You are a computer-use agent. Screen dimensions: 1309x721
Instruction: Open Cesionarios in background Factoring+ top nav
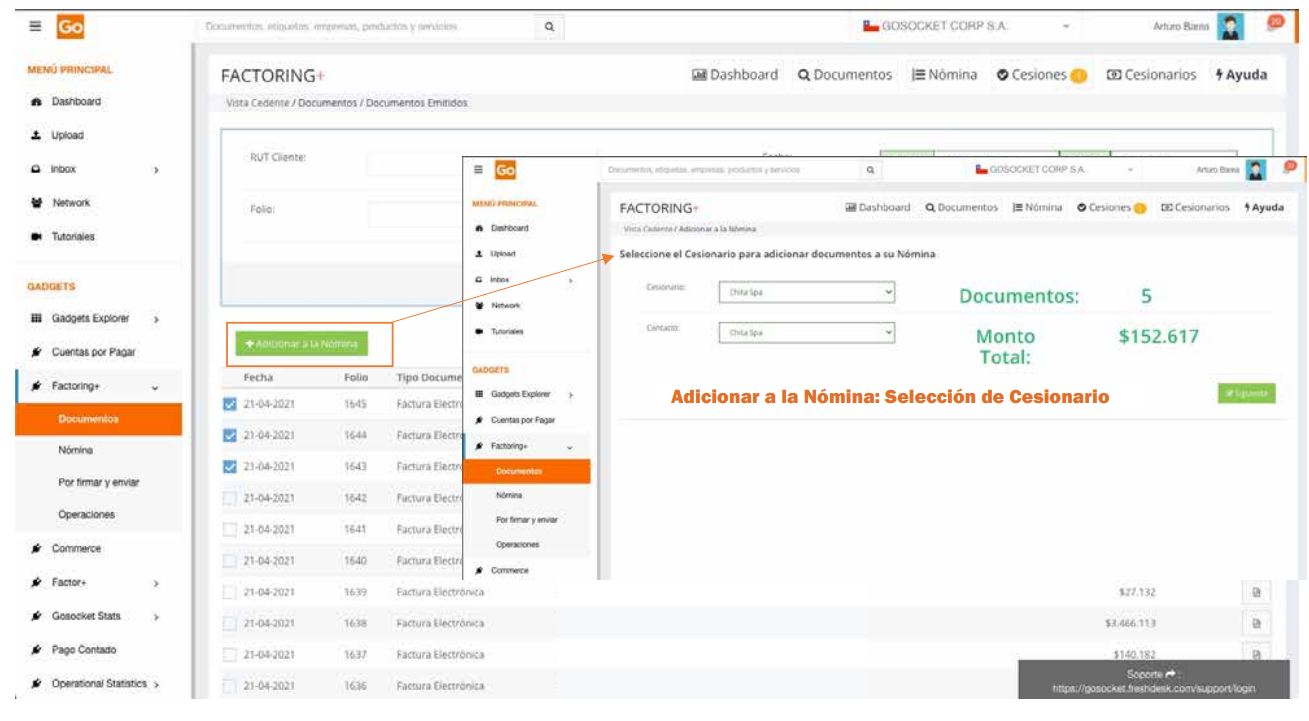click(x=1151, y=75)
